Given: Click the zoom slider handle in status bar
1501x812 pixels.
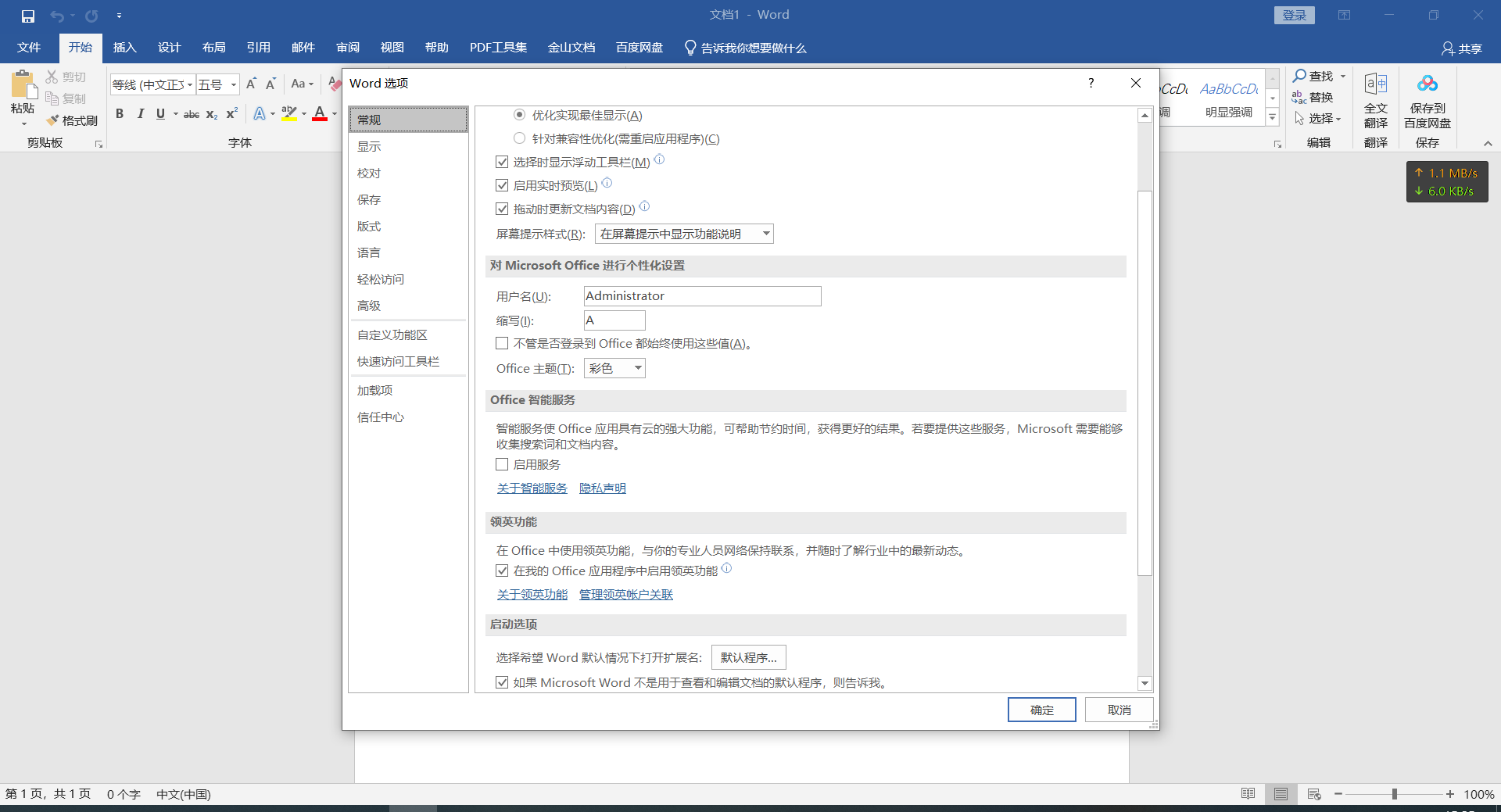Looking at the screenshot, I should 1394,794.
